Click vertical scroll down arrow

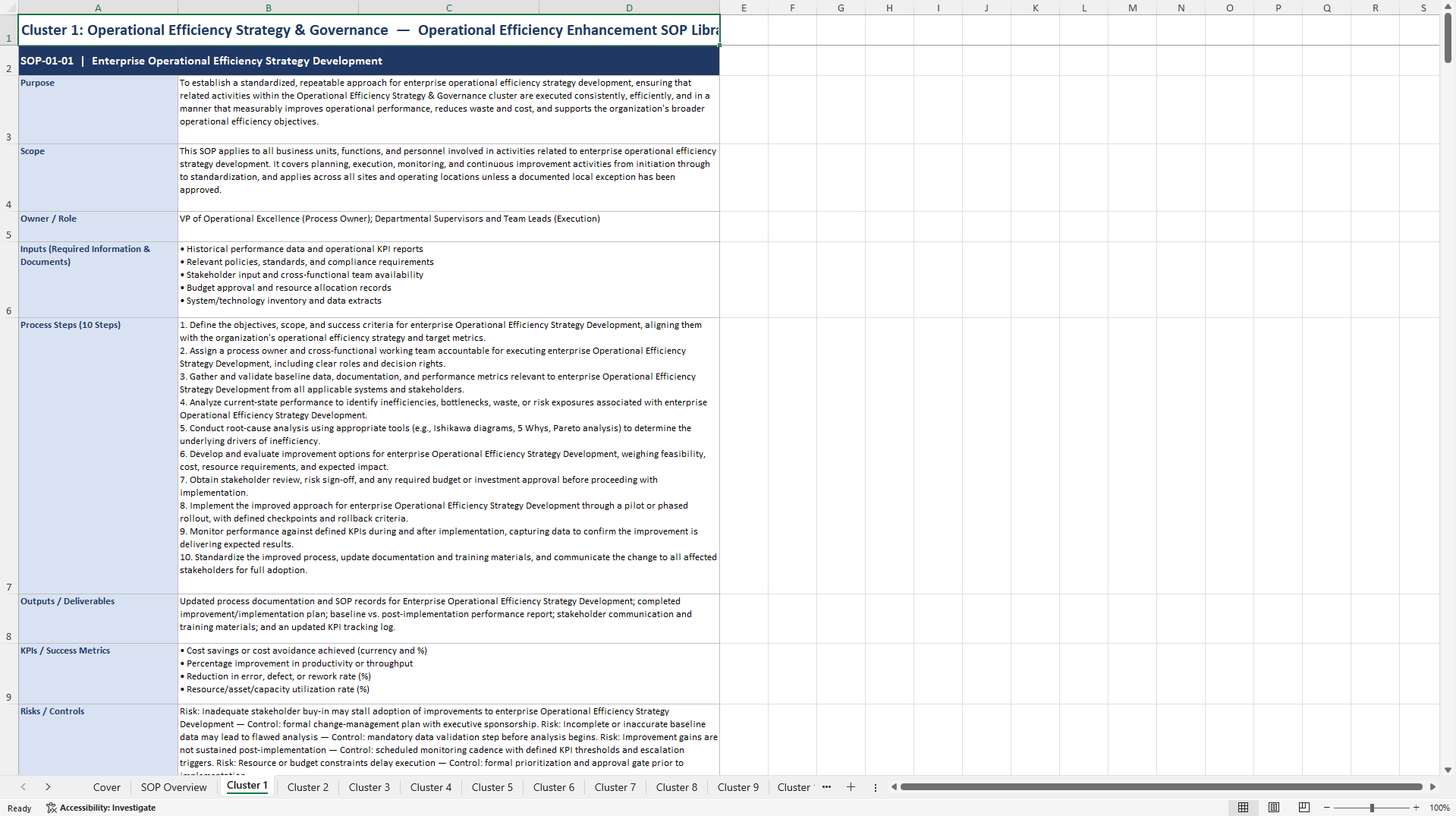(1448, 770)
